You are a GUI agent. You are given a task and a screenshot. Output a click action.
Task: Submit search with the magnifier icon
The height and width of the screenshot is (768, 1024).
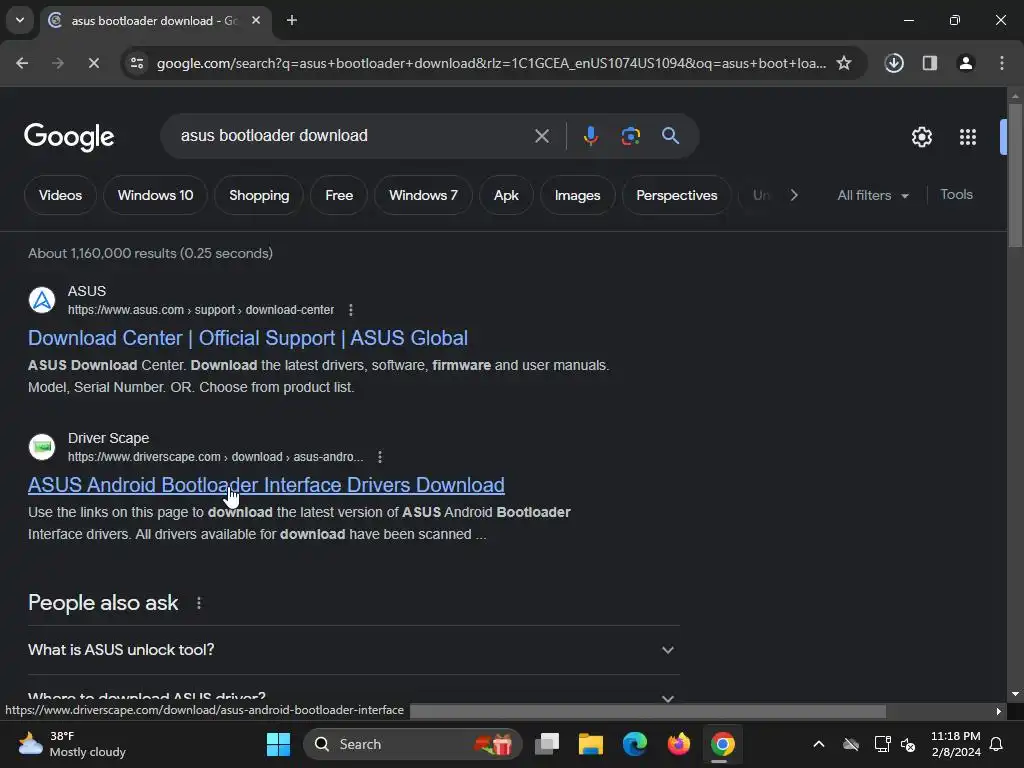point(670,136)
